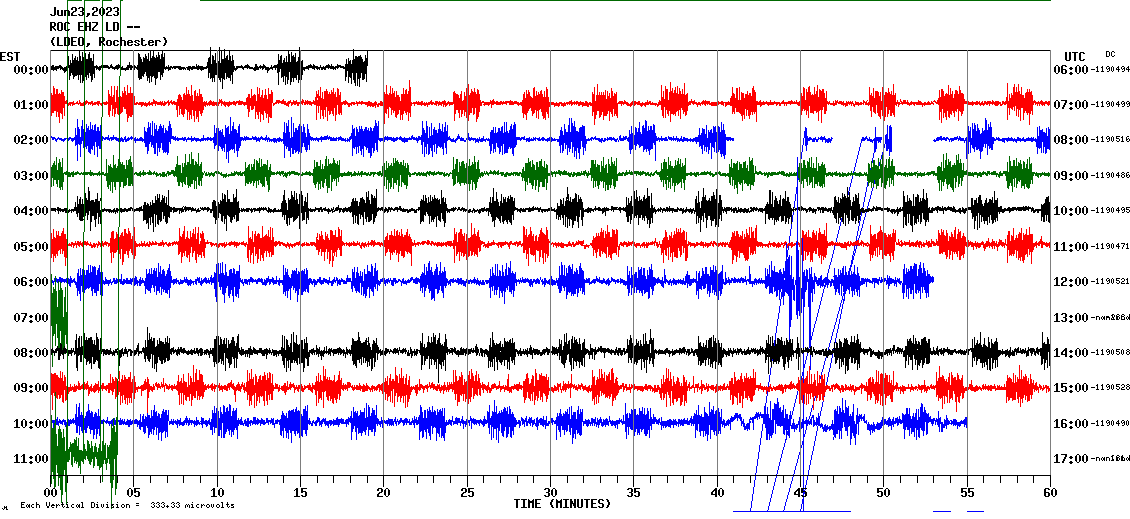Click the TIME (MINUTES) axis title
The width and height of the screenshot is (1130, 519).
pyautogui.click(x=561, y=504)
